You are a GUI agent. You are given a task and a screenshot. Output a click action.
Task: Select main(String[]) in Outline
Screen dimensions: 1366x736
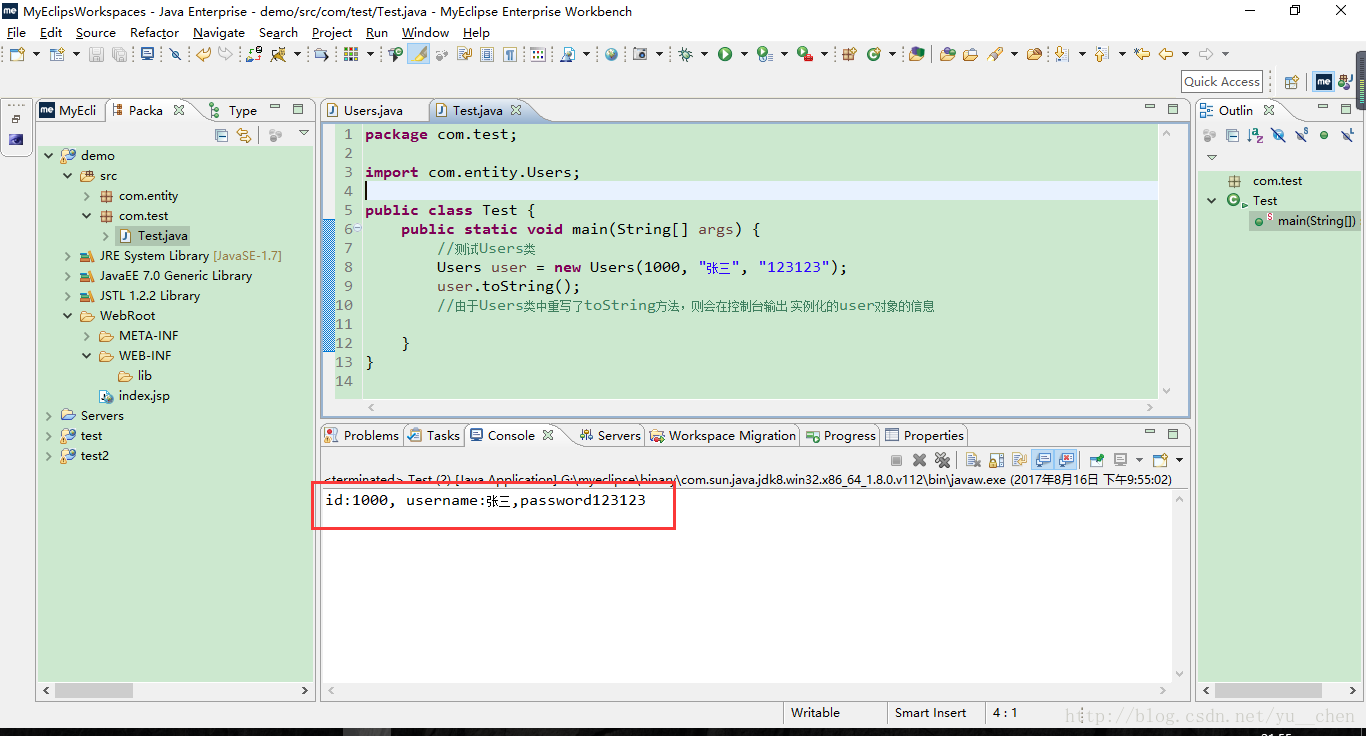pos(1306,221)
